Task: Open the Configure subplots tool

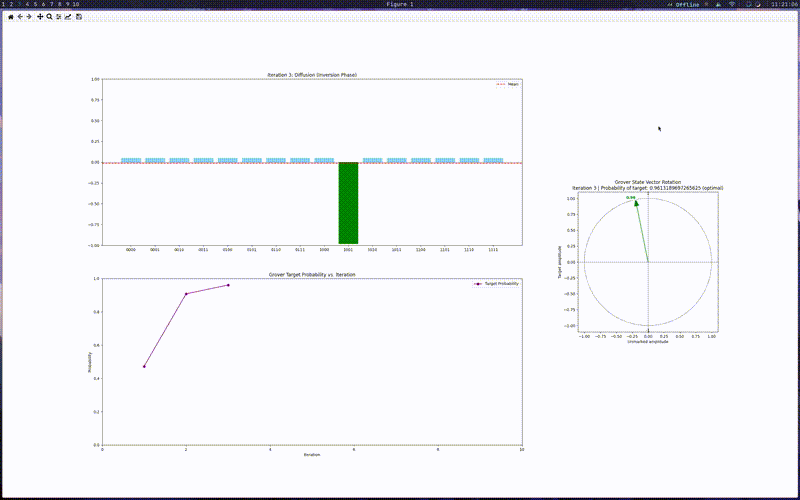Action: pos(59,17)
